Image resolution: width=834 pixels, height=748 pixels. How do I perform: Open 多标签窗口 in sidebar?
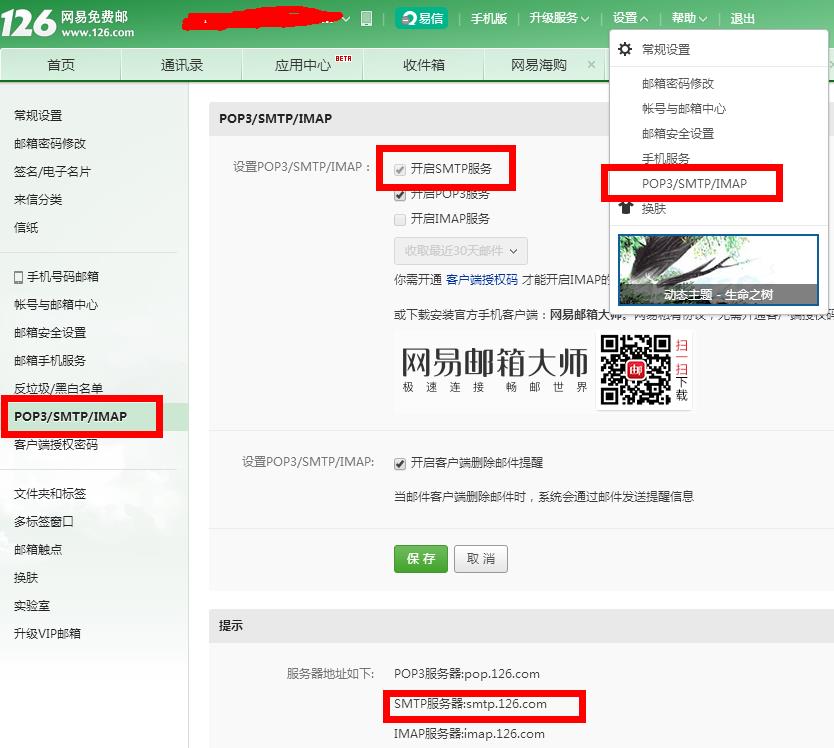coord(44,522)
